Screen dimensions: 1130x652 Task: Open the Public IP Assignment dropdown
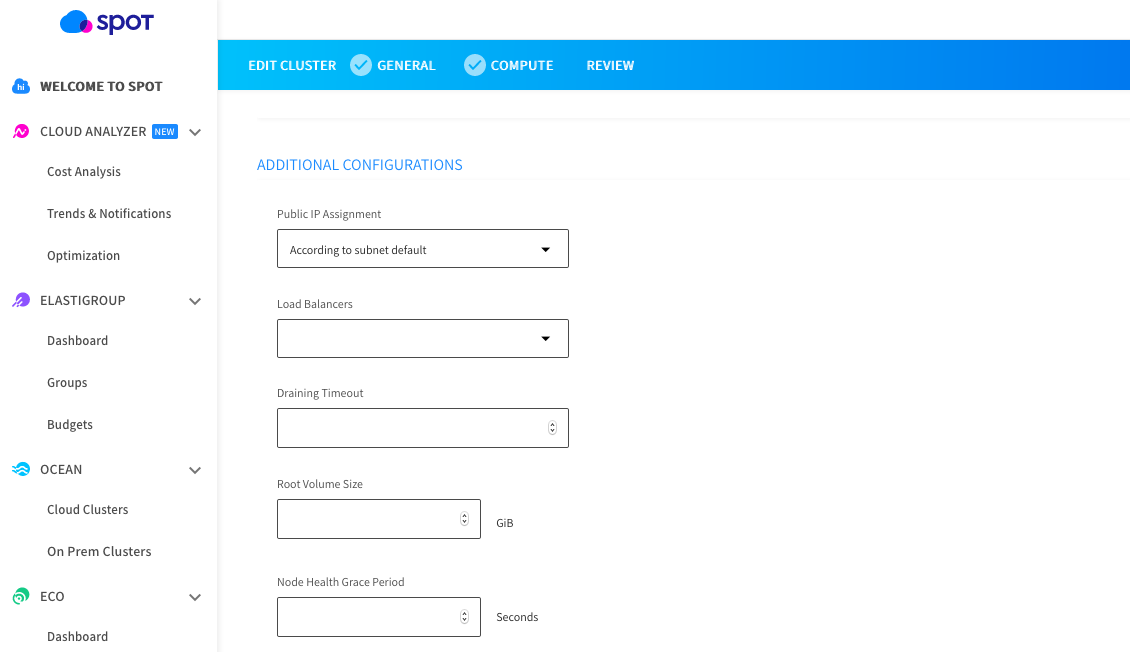click(x=422, y=249)
